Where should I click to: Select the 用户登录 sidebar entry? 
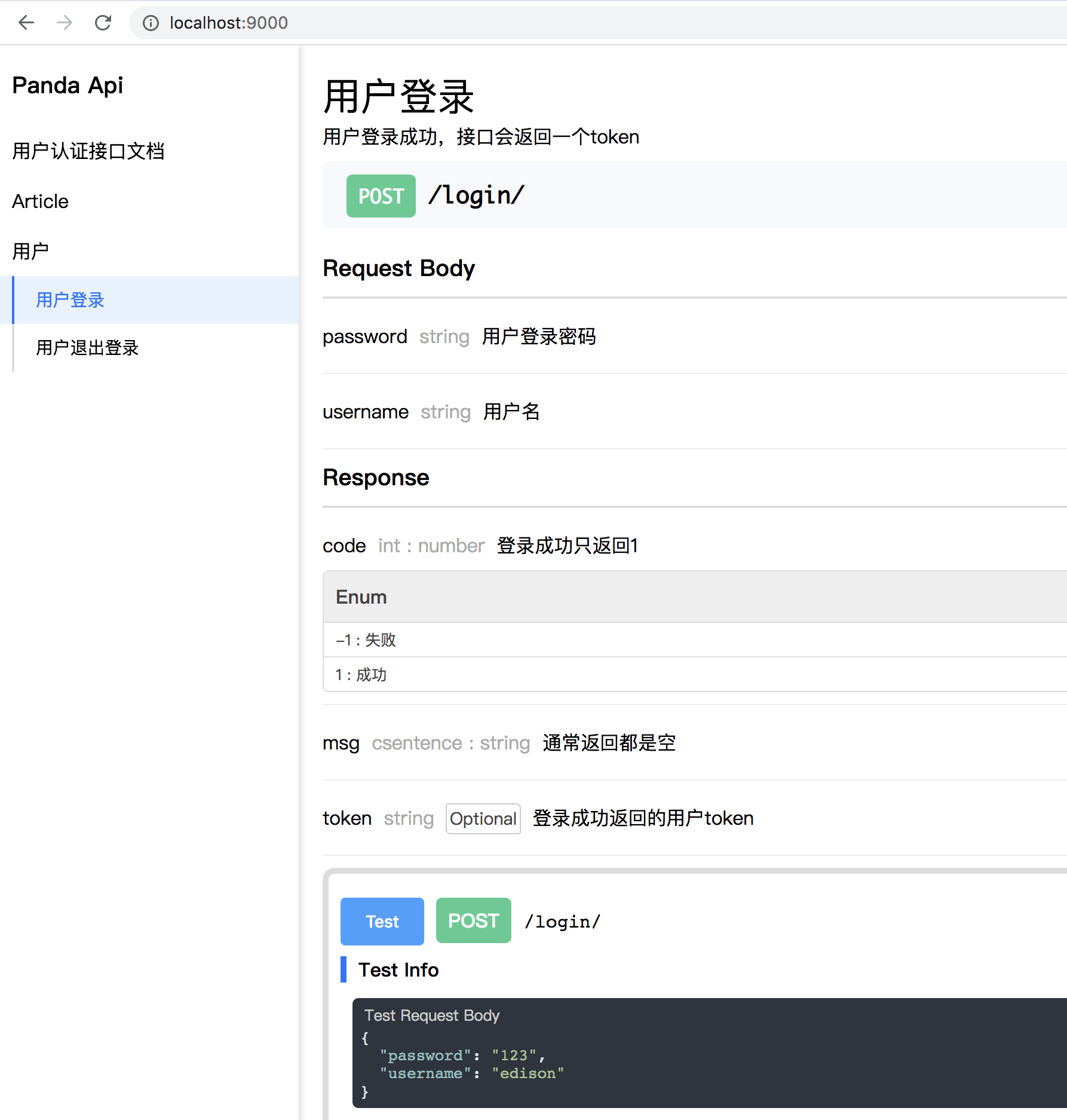tap(69, 300)
